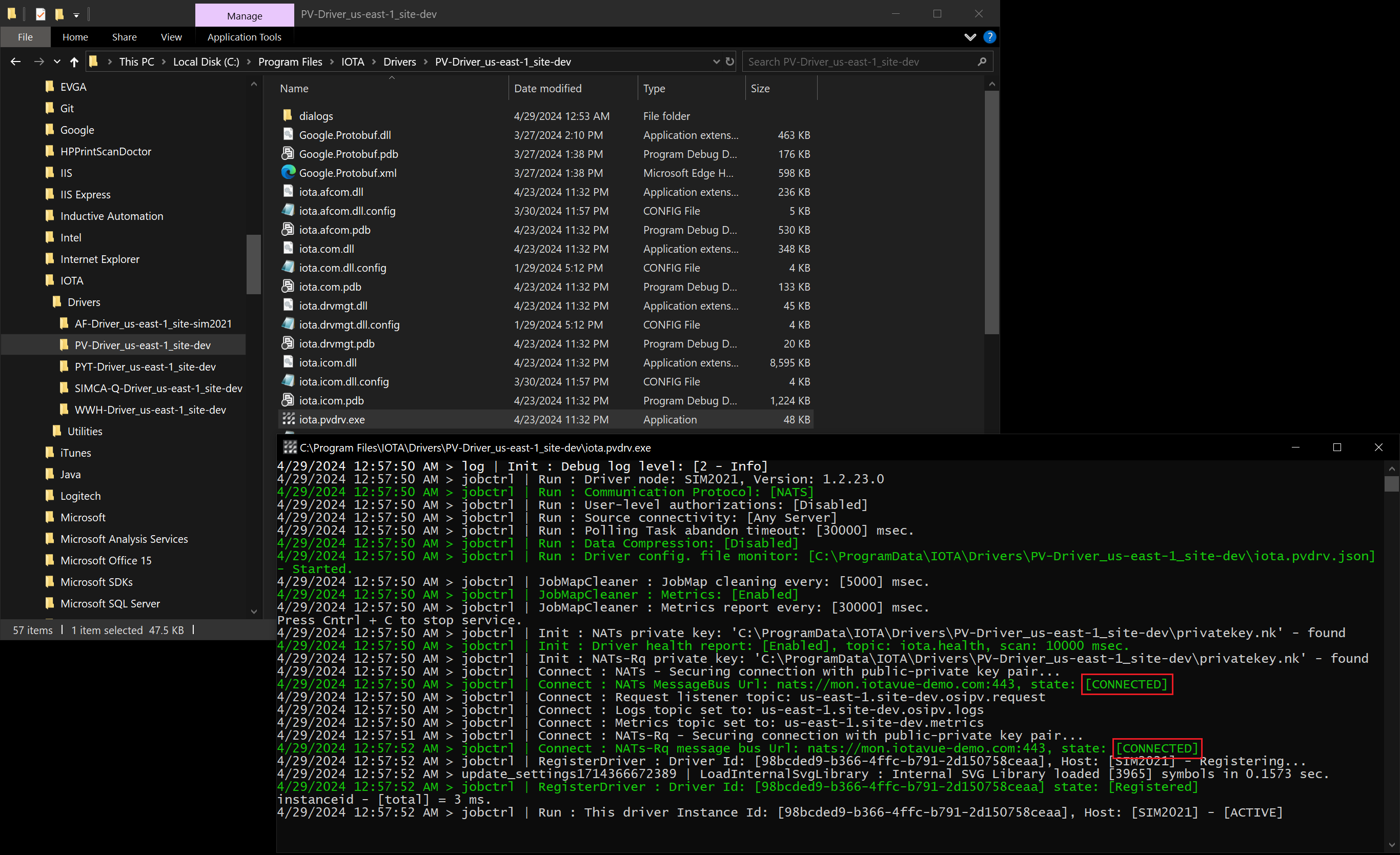This screenshot has height=855, width=1400.
Task: Click Program Files breadcrumb
Action: tap(290, 62)
